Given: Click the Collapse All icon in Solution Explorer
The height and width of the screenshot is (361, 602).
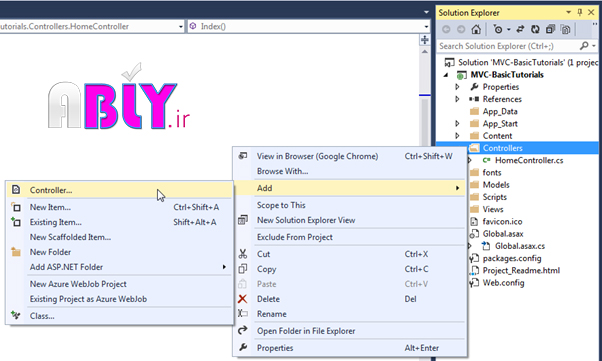Looking at the screenshot, I should [551, 29].
